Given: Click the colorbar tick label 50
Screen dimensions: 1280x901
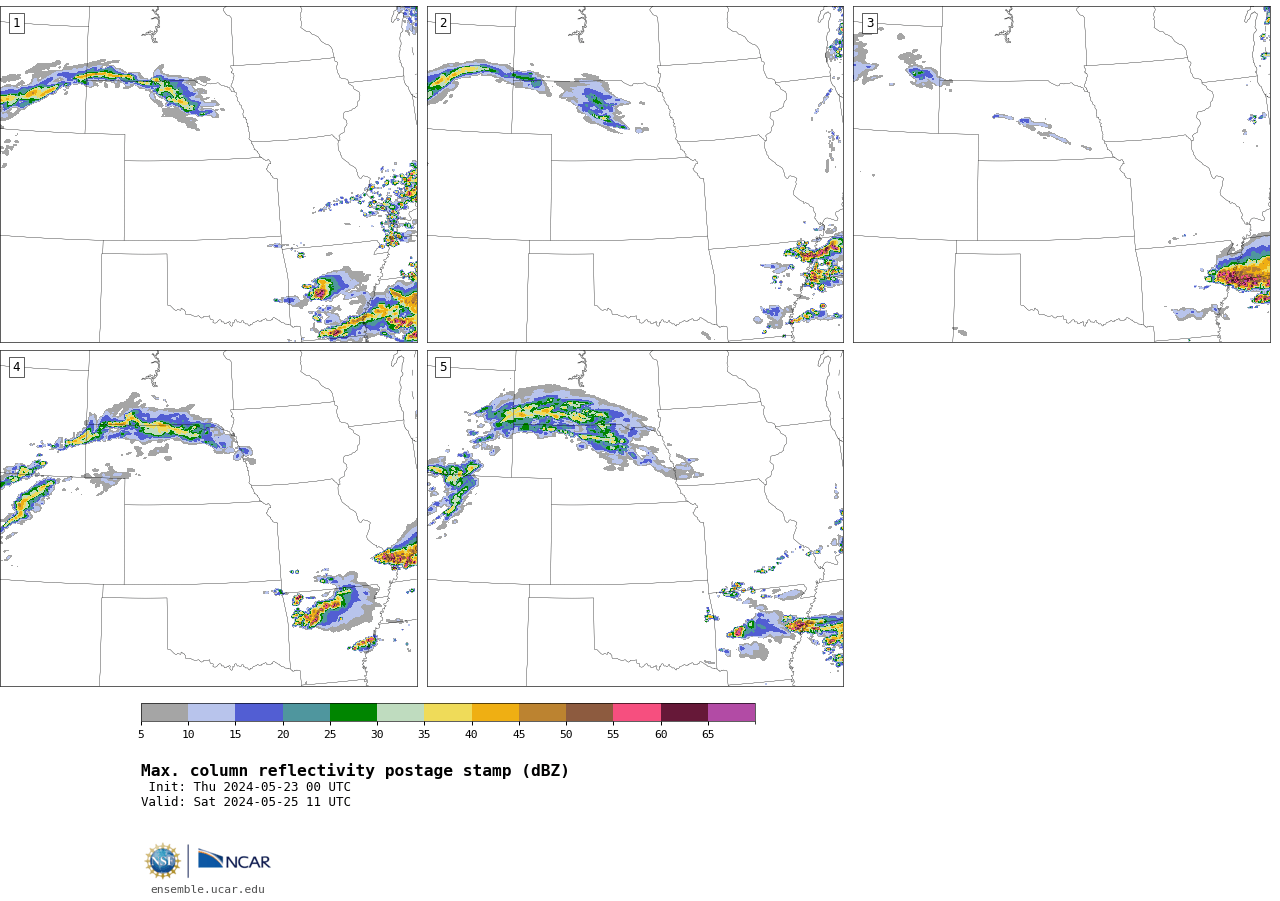Looking at the screenshot, I should click(x=566, y=734).
